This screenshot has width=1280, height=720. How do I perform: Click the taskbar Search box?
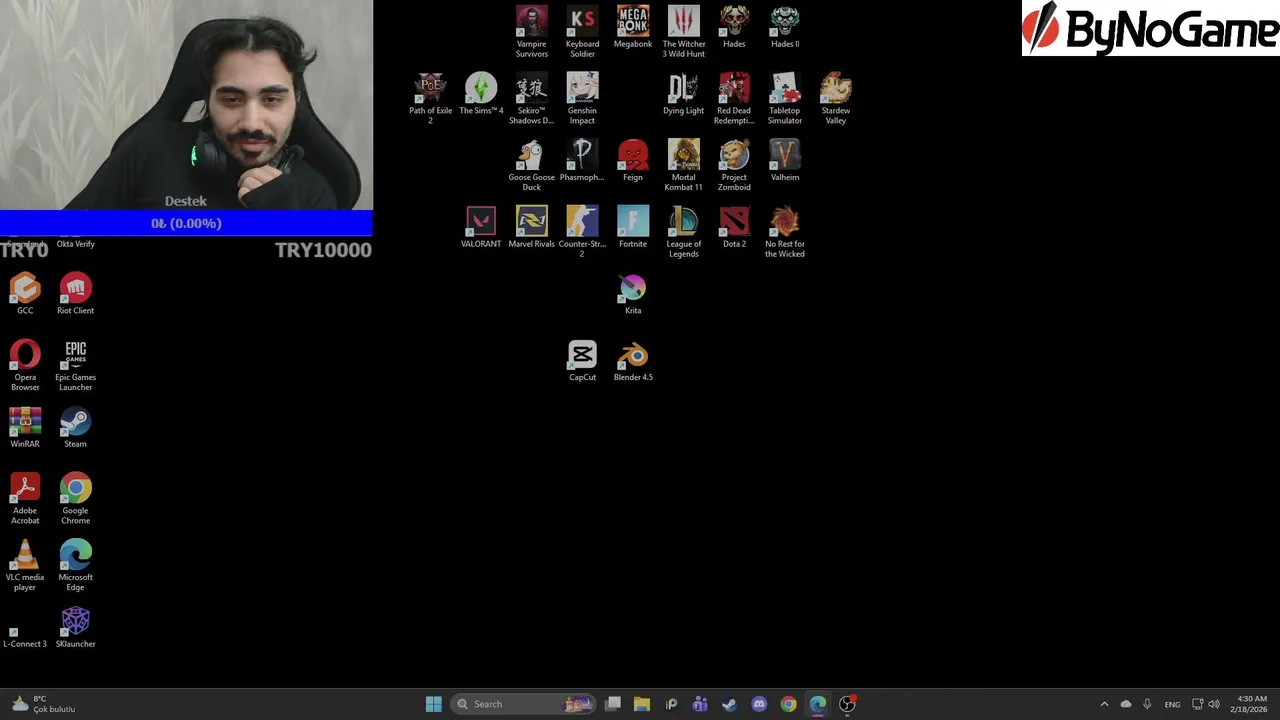[523, 704]
